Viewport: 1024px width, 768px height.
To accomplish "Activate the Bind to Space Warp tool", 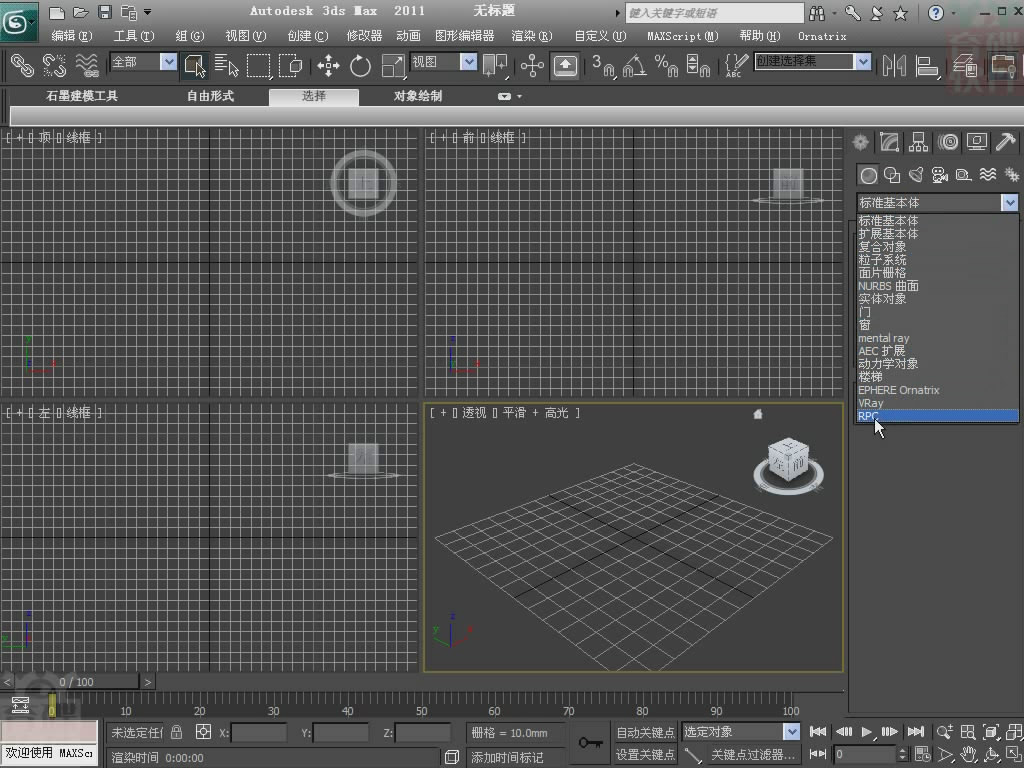I will click(87, 65).
